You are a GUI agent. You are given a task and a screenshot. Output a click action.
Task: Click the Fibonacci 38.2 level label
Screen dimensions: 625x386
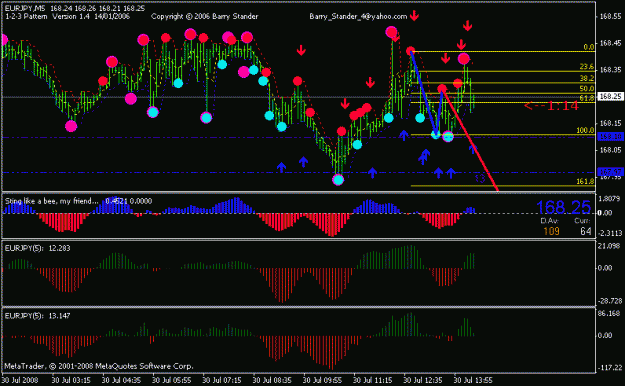[x=586, y=78]
